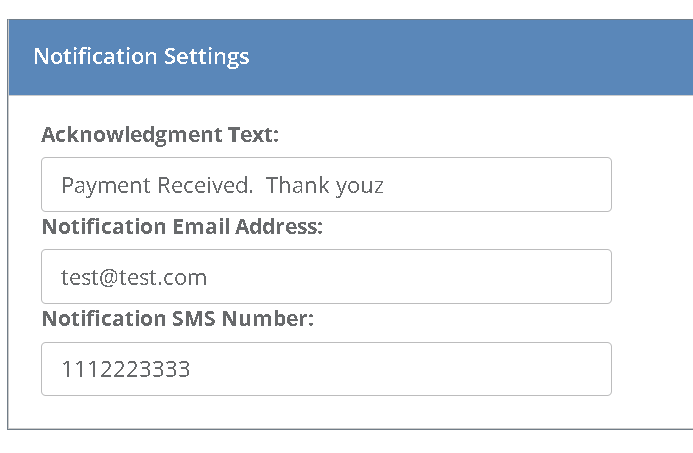The width and height of the screenshot is (693, 453).
Task: Click the word "Thank" in the acknowledgment field
Action: (x=296, y=186)
